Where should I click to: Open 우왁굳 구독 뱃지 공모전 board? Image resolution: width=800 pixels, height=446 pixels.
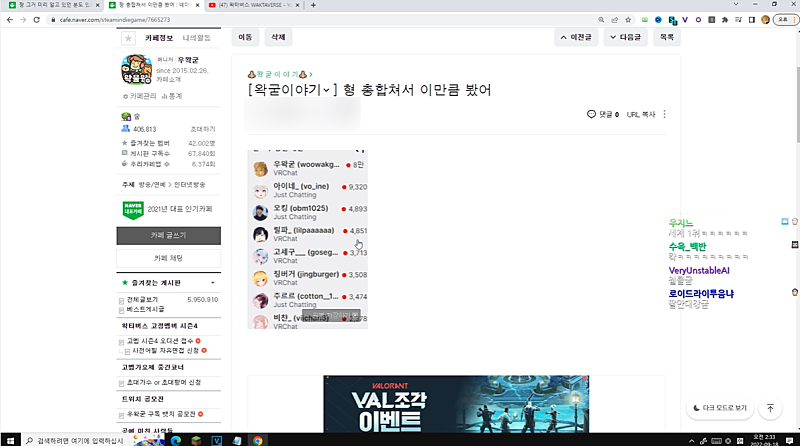[161, 414]
